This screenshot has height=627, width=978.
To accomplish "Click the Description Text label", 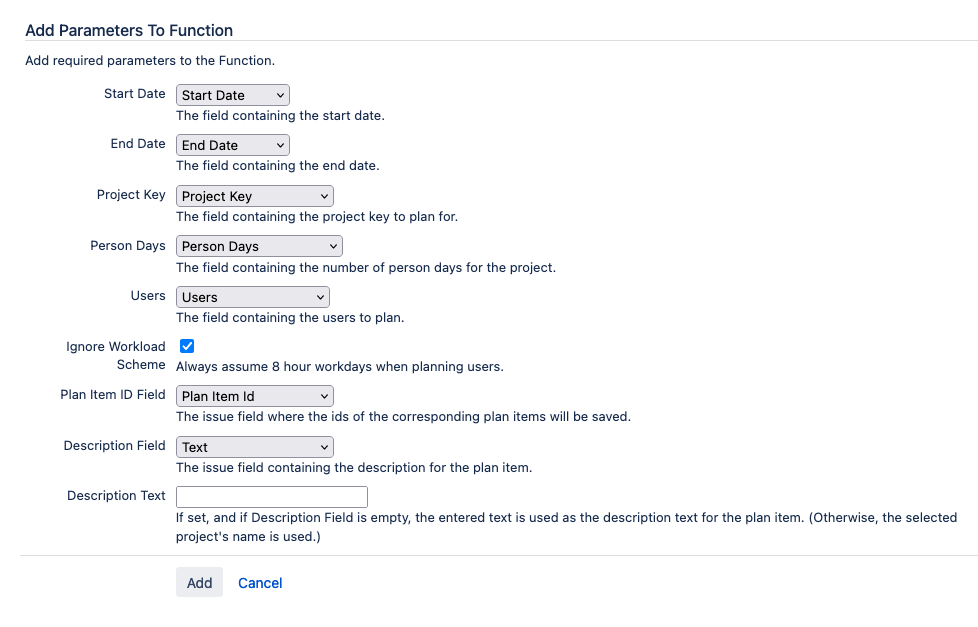I will (116, 495).
